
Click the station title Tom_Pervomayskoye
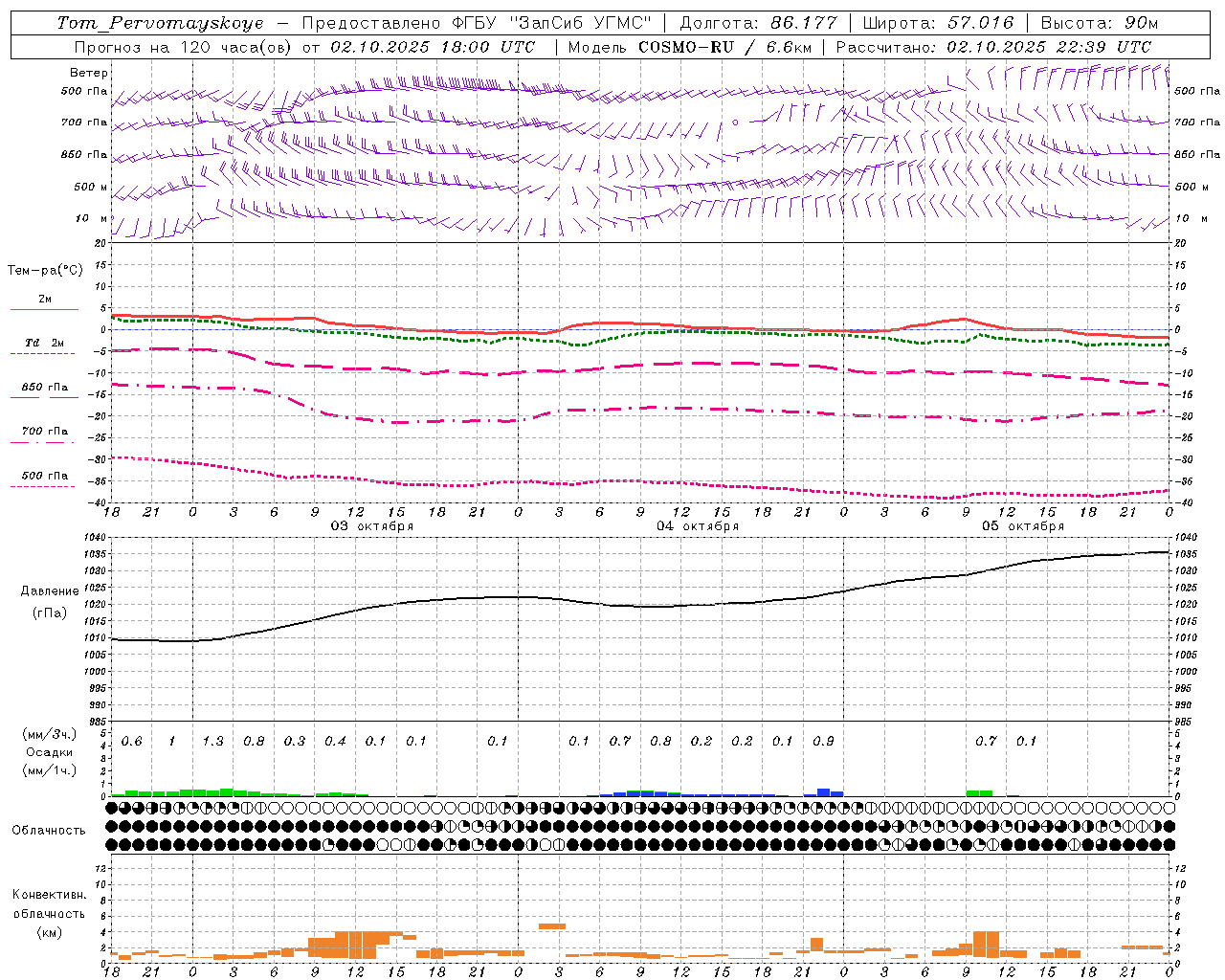pos(160,23)
